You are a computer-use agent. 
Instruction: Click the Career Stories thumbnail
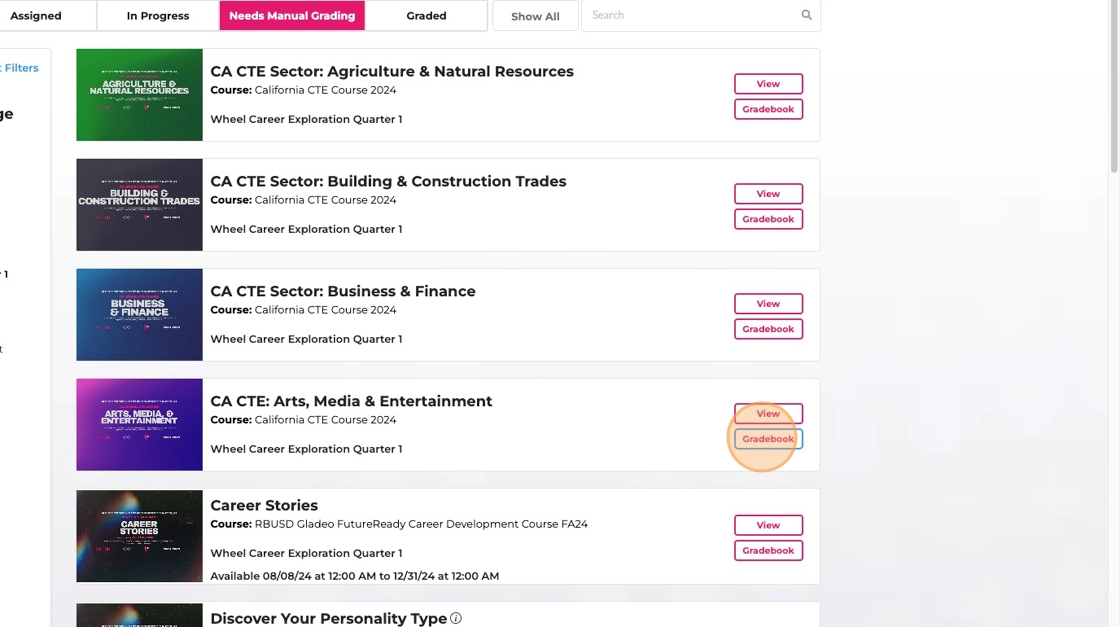[x=139, y=536]
